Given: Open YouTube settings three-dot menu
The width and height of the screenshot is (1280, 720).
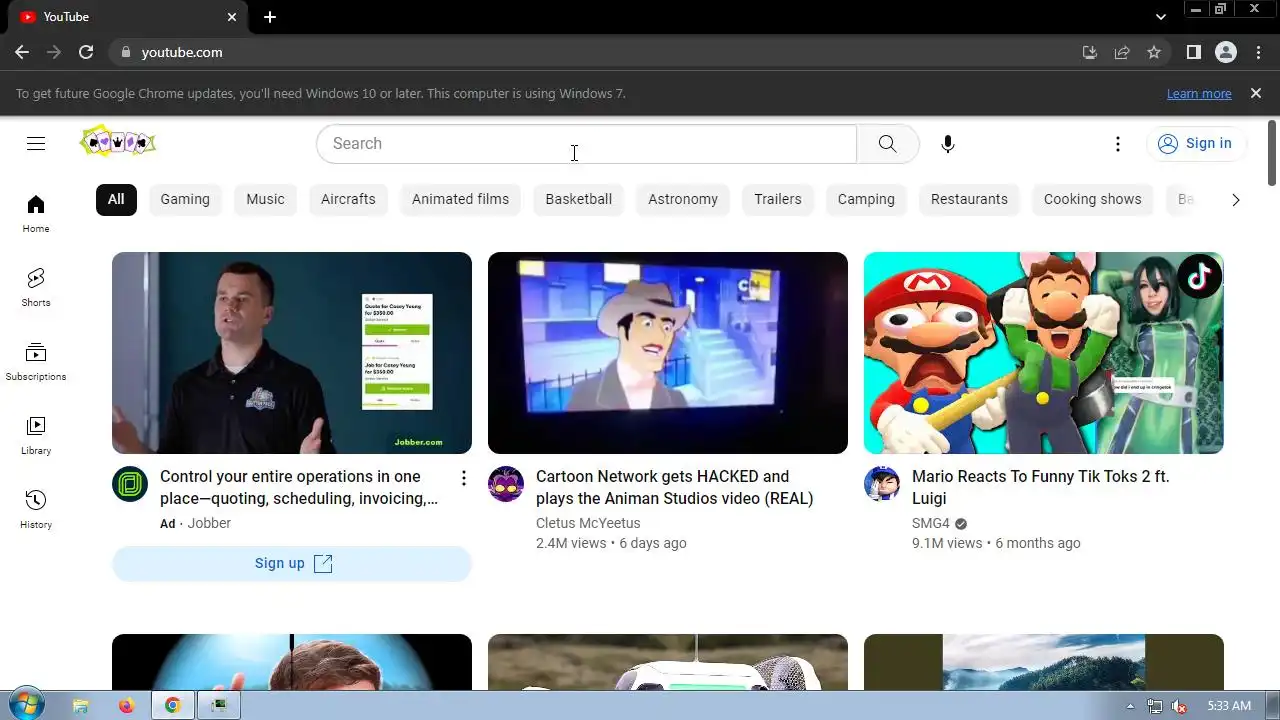Looking at the screenshot, I should [x=1118, y=143].
